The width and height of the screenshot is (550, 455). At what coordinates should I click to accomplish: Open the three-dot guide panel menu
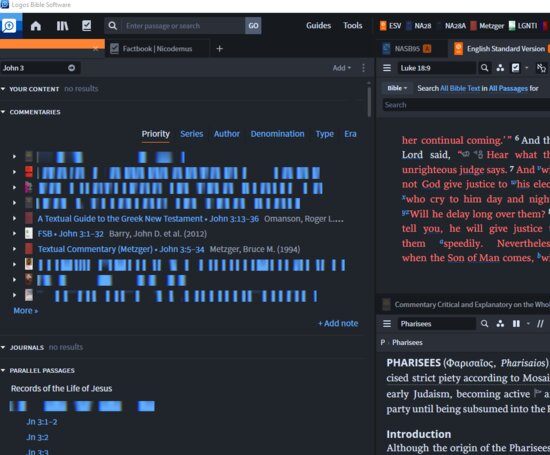pyautogui.click(x=363, y=68)
